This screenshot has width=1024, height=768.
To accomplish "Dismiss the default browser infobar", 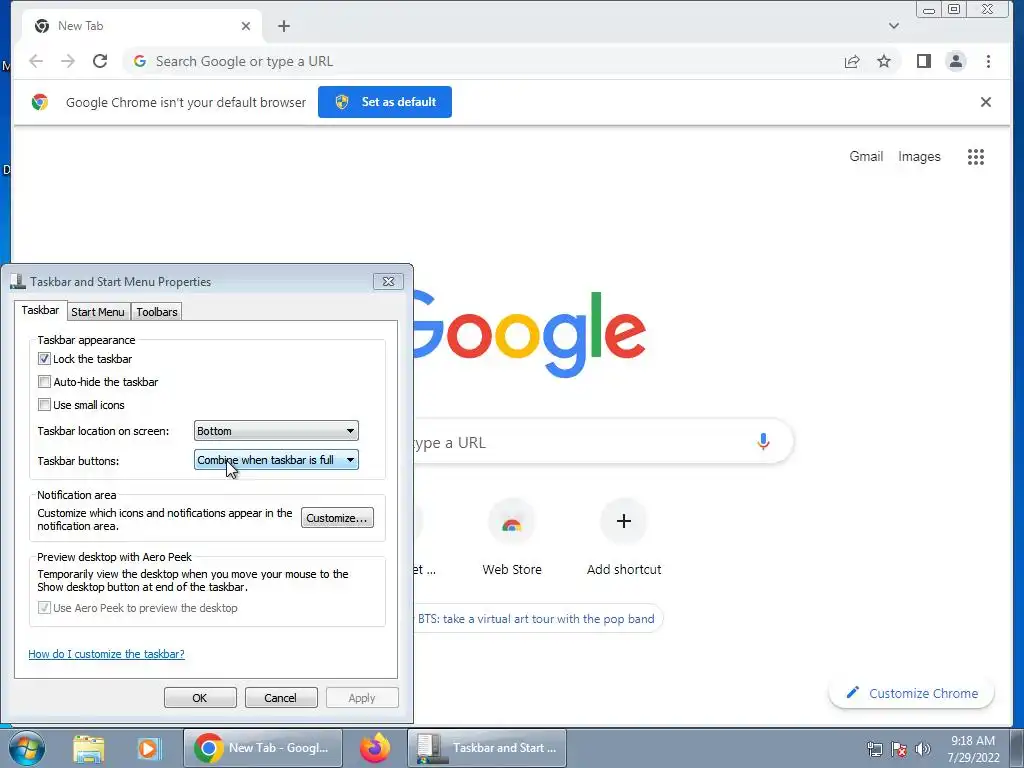I will click(986, 102).
